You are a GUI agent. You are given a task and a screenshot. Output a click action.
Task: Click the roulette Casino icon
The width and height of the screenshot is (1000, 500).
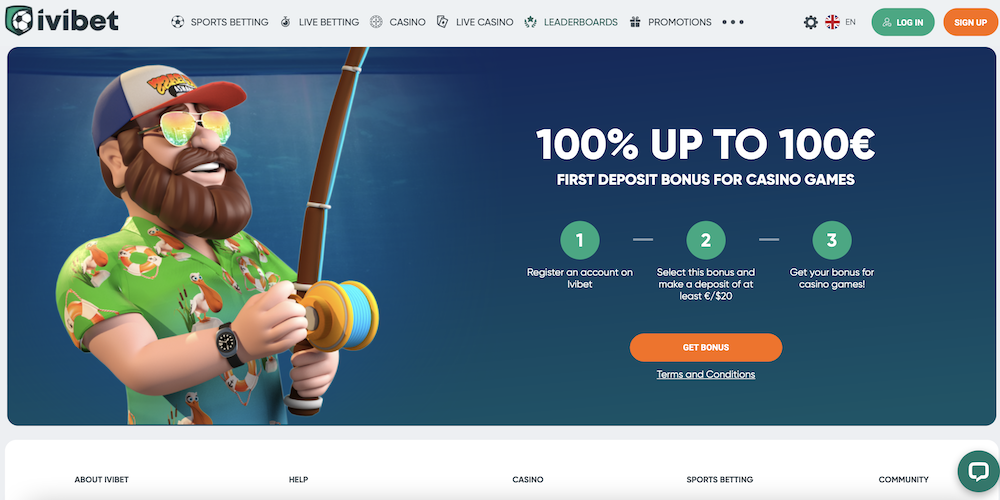[x=376, y=22]
